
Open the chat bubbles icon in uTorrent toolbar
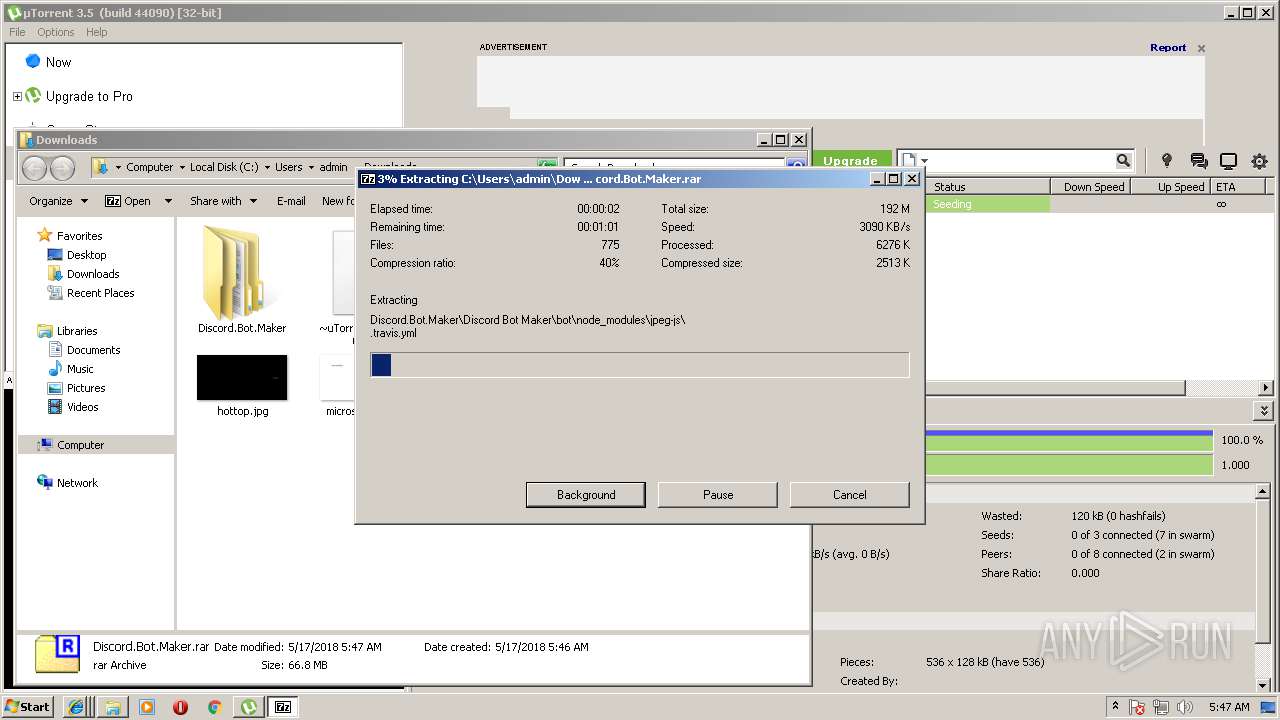pos(1198,161)
